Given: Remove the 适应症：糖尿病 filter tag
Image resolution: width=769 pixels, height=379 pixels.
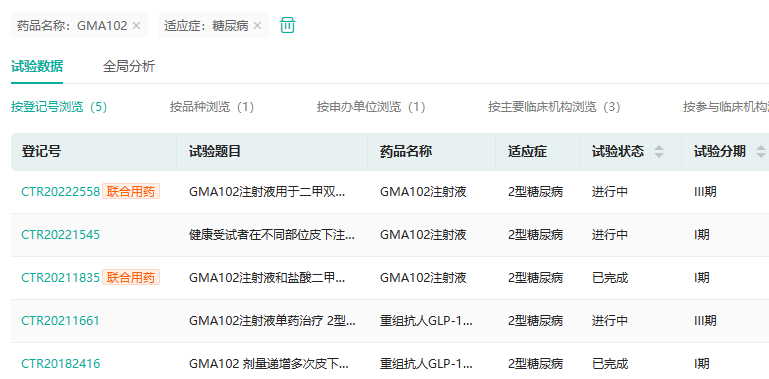Looking at the screenshot, I should (257, 25).
